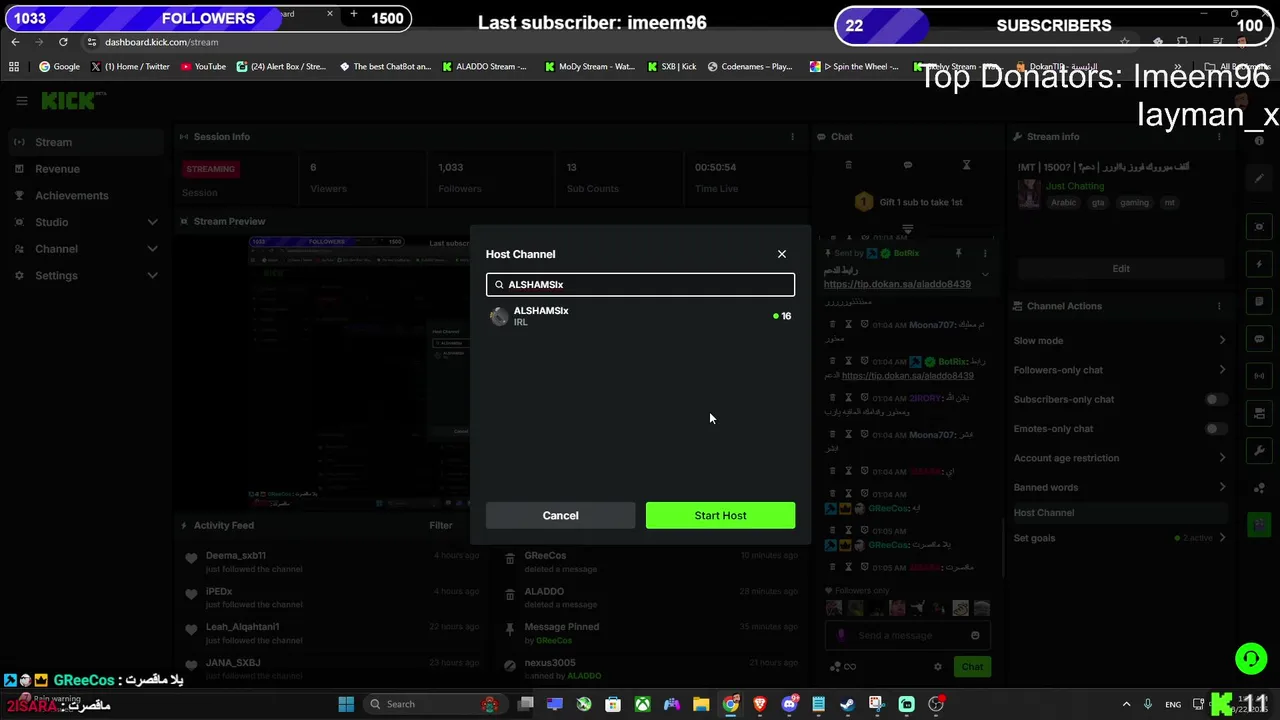Image resolution: width=1280 pixels, height=720 pixels.
Task: Click the Edit stream info button
Action: (x=1121, y=269)
